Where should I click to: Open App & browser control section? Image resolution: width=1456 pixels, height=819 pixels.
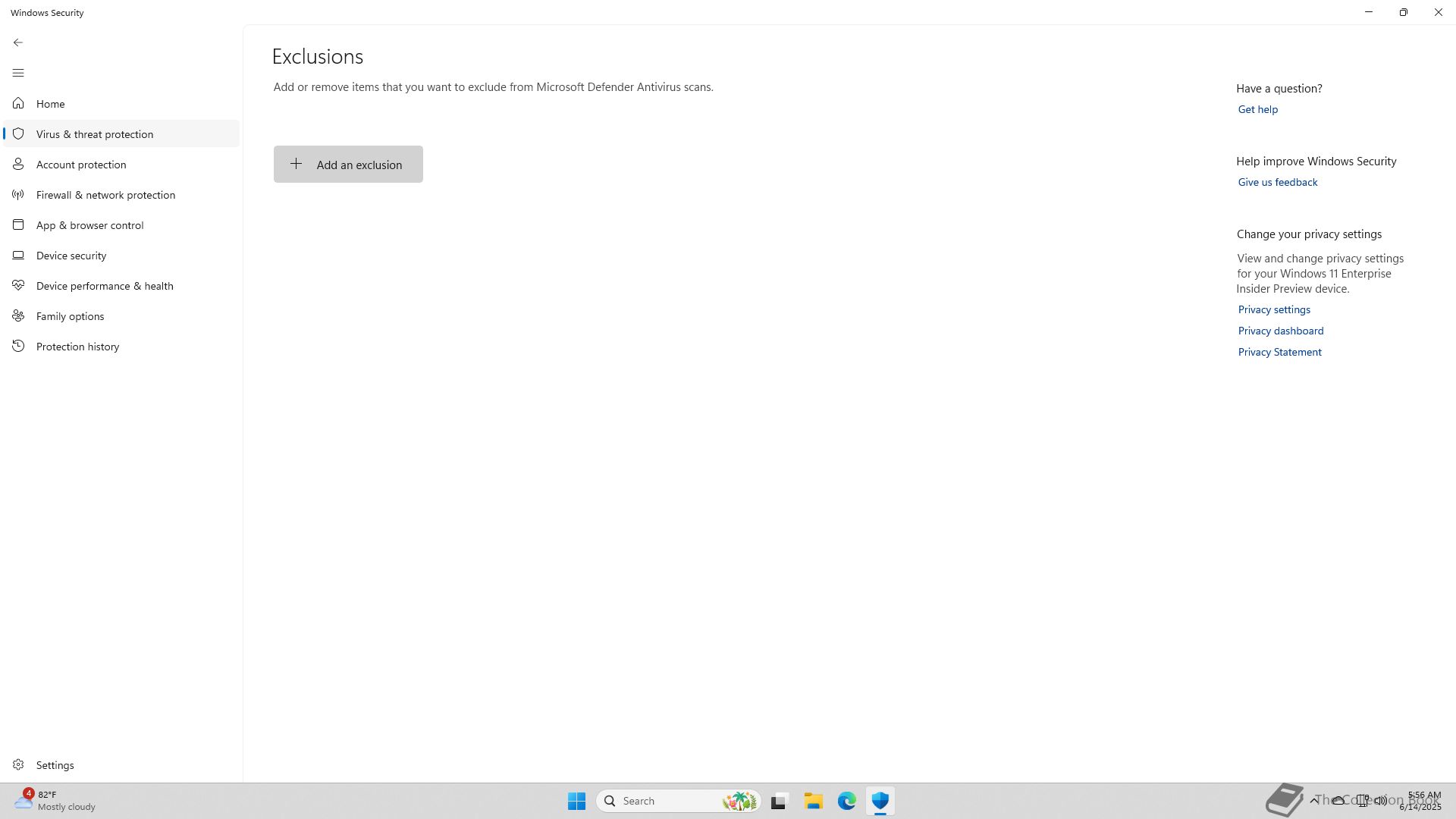click(x=89, y=225)
